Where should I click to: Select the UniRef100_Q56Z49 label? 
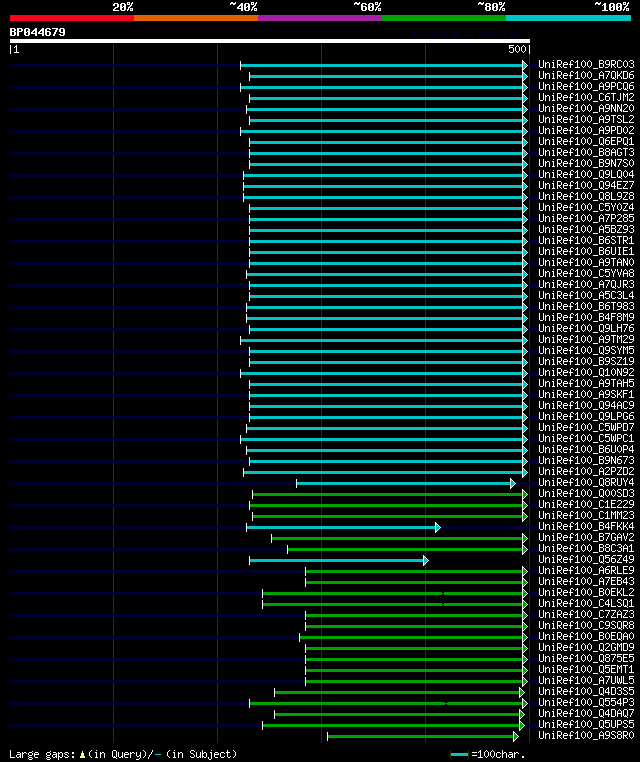point(586,559)
